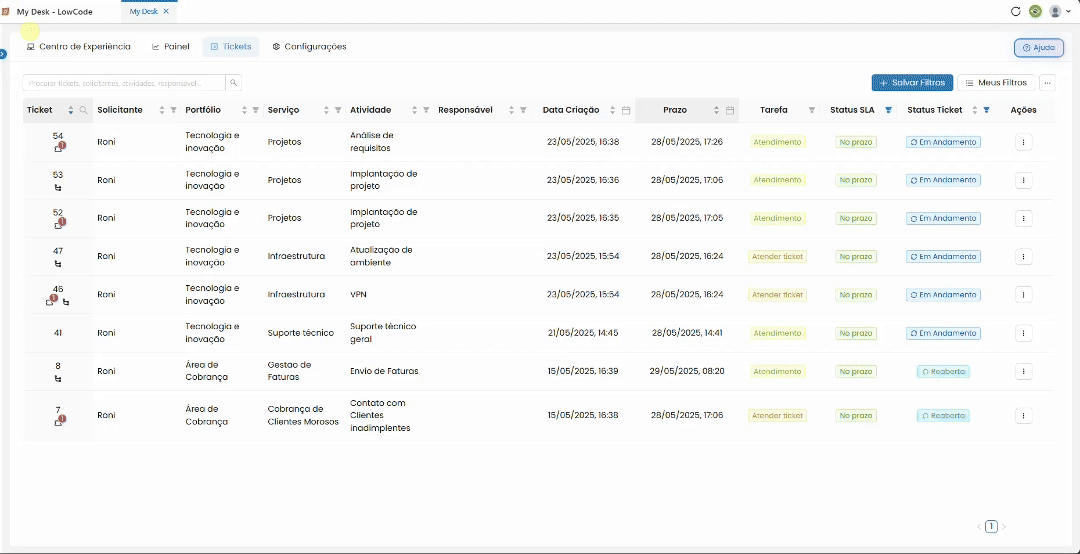Switch to the Painel tab

pyautogui.click(x=170, y=47)
